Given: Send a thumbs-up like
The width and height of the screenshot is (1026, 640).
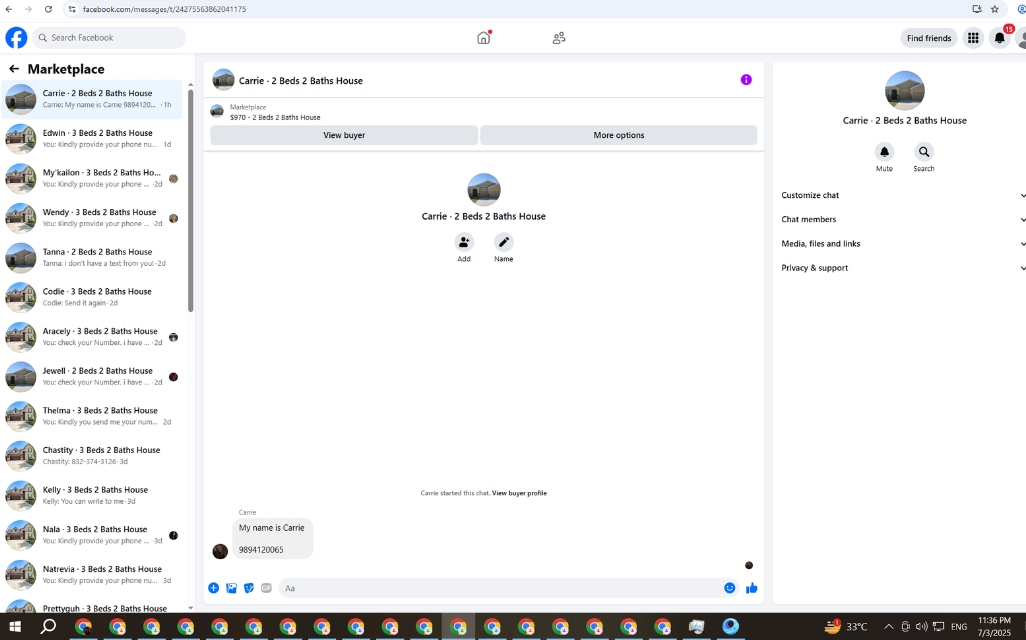Looking at the screenshot, I should click(x=751, y=588).
